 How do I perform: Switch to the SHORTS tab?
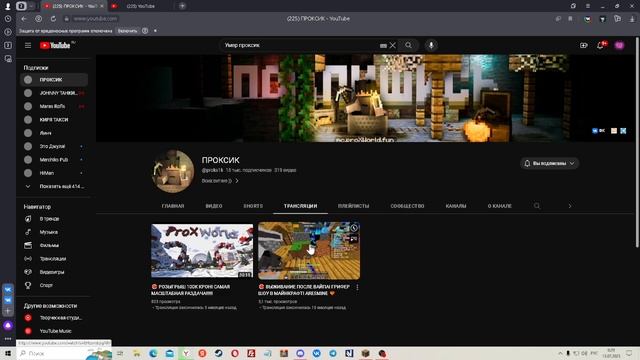(253, 206)
